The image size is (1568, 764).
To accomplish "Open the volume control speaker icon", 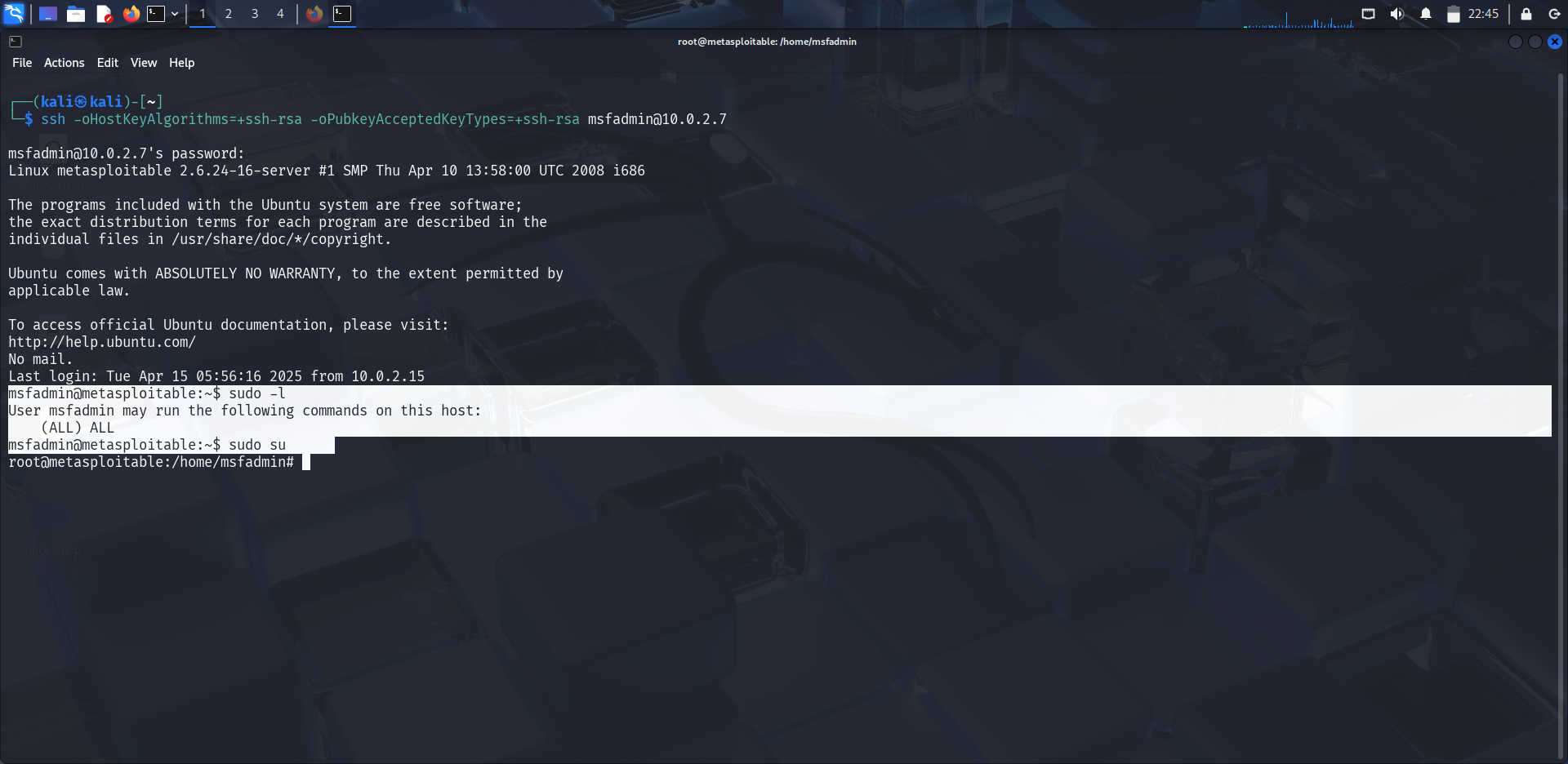I will coord(1397,14).
